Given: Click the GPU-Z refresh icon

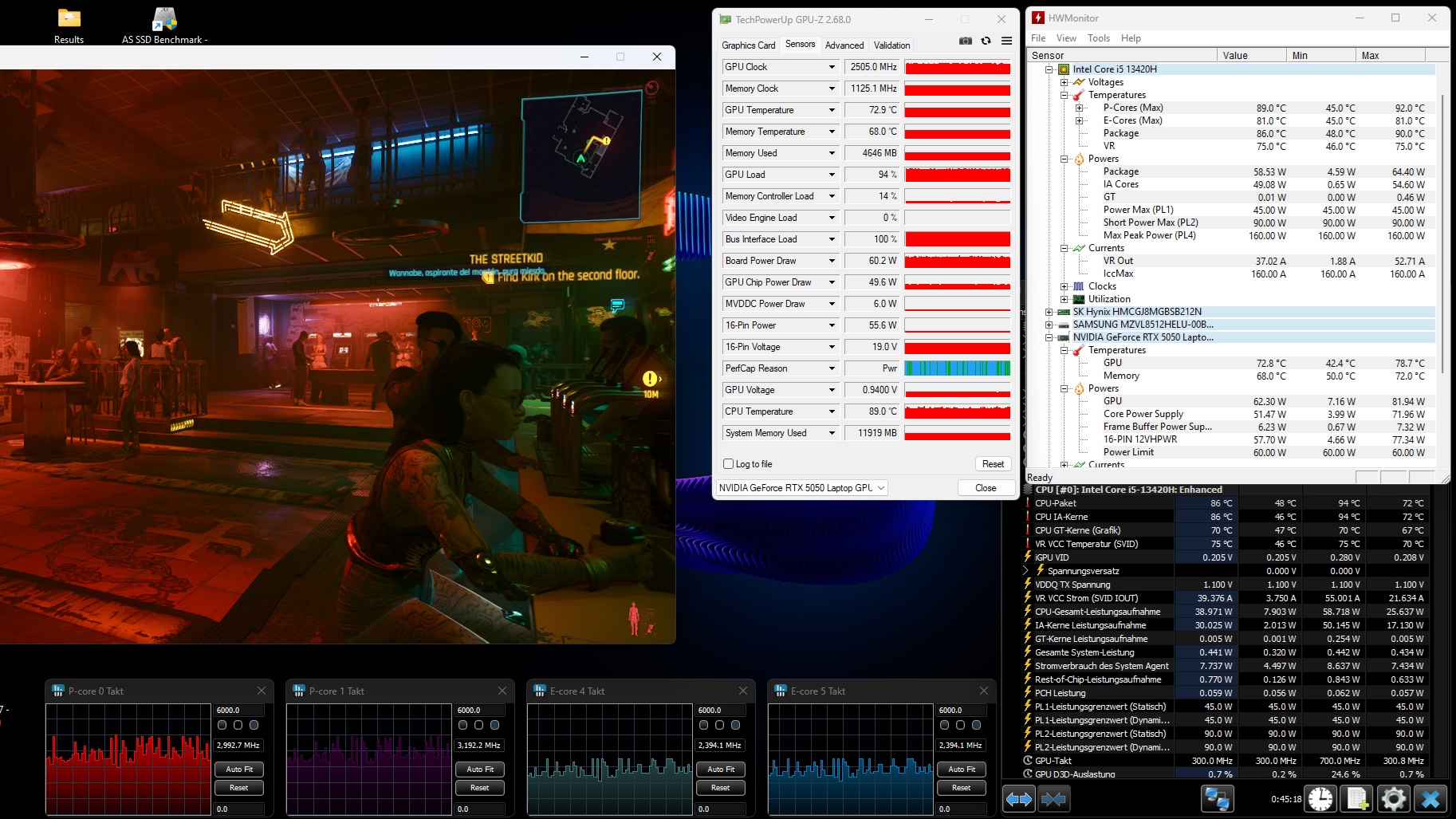Looking at the screenshot, I should pos(986,41).
